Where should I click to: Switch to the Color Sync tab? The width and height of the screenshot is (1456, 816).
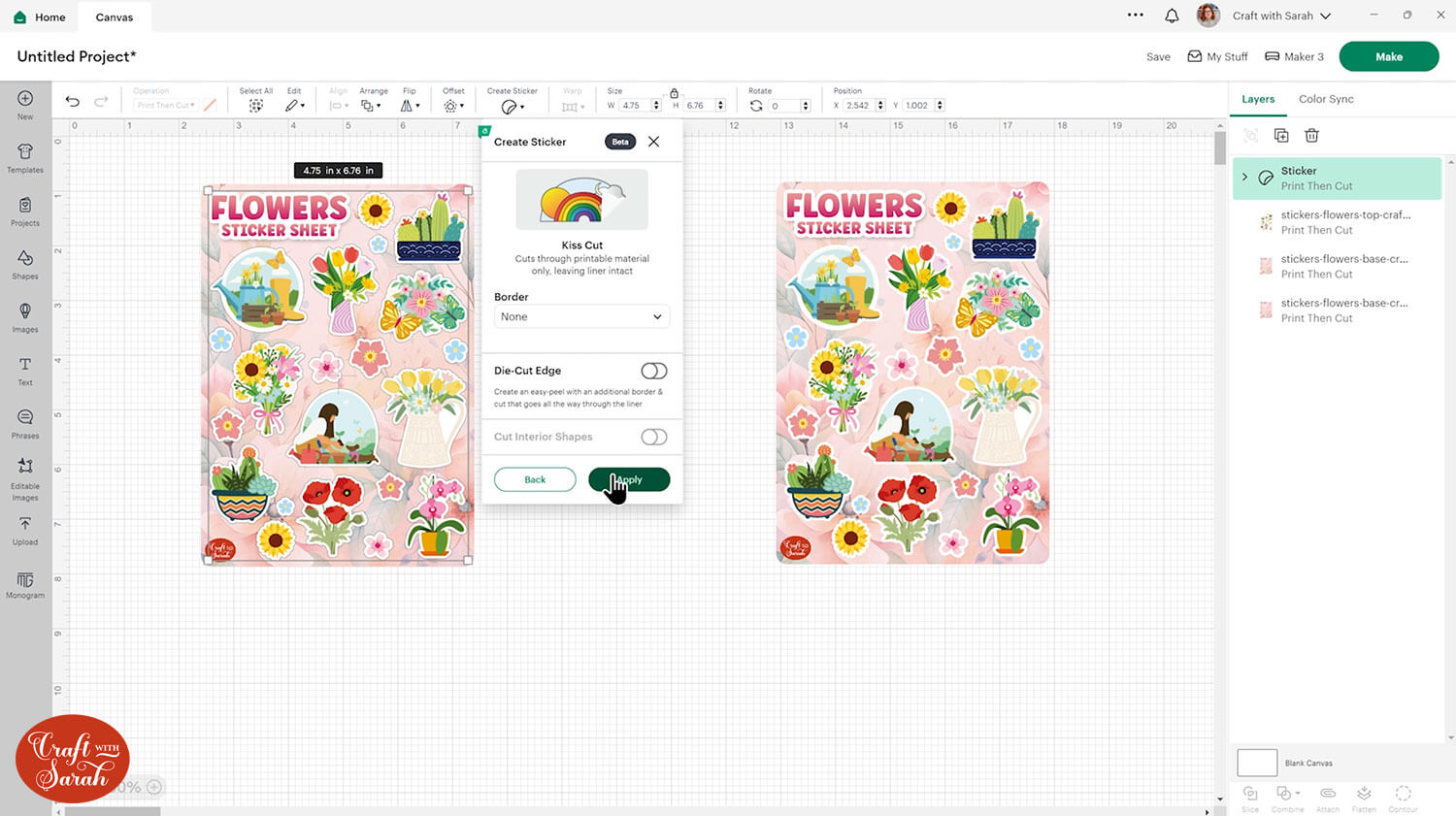(x=1325, y=99)
